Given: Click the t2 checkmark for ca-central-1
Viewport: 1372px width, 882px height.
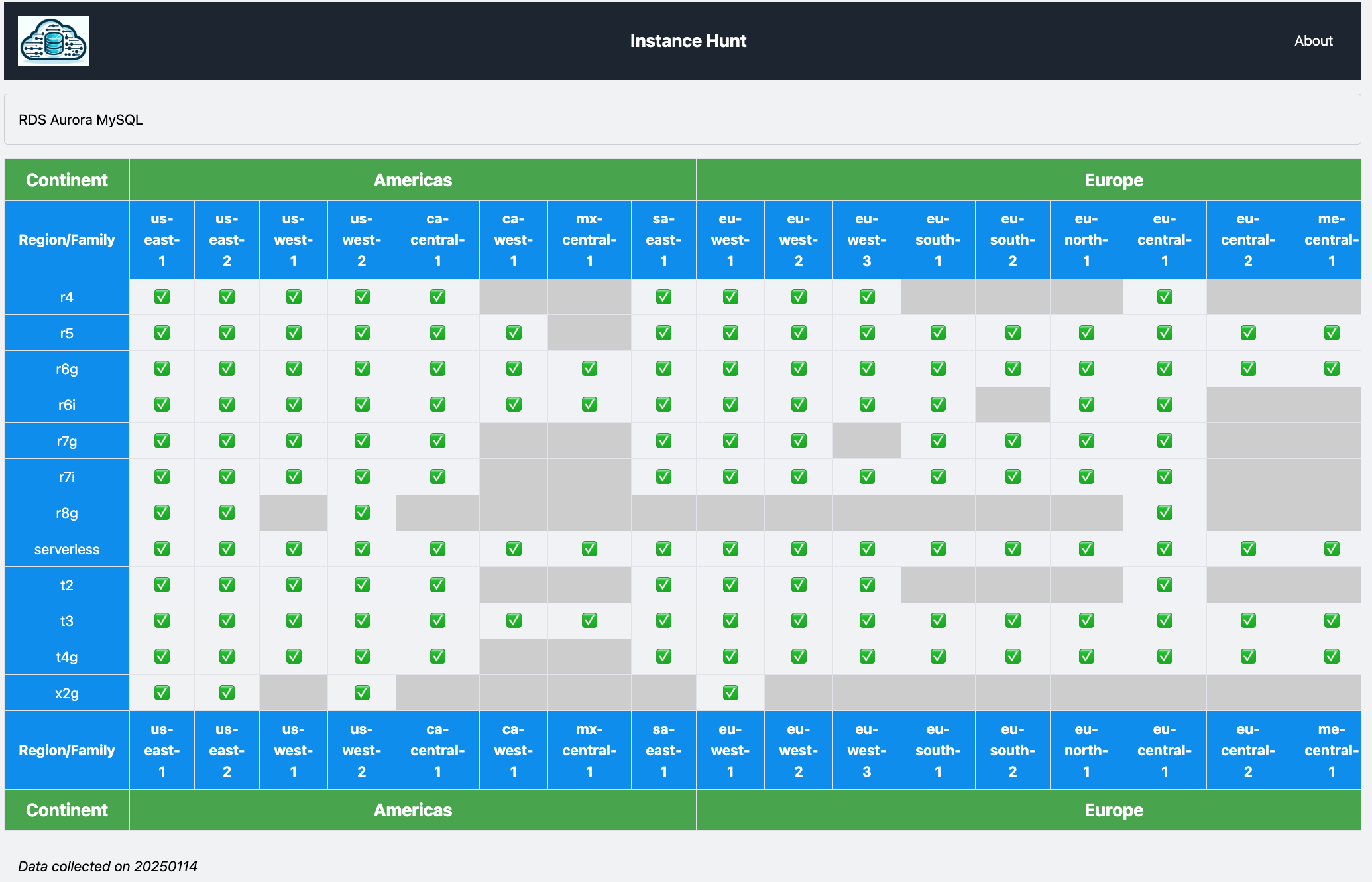Looking at the screenshot, I should (437, 585).
